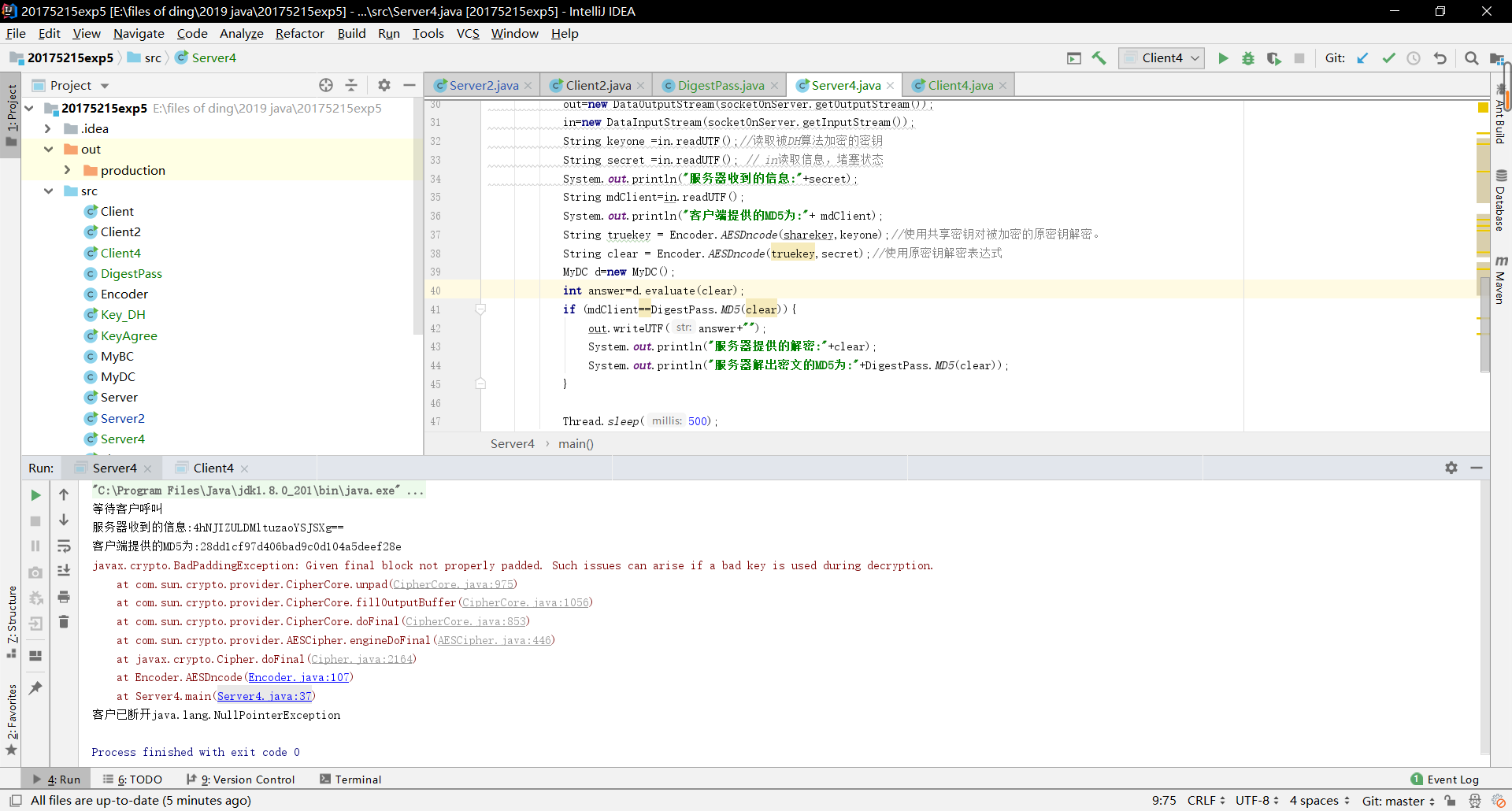Rerun Server4 in the Run panel
This screenshot has width=1512, height=811.
pyautogui.click(x=35, y=495)
